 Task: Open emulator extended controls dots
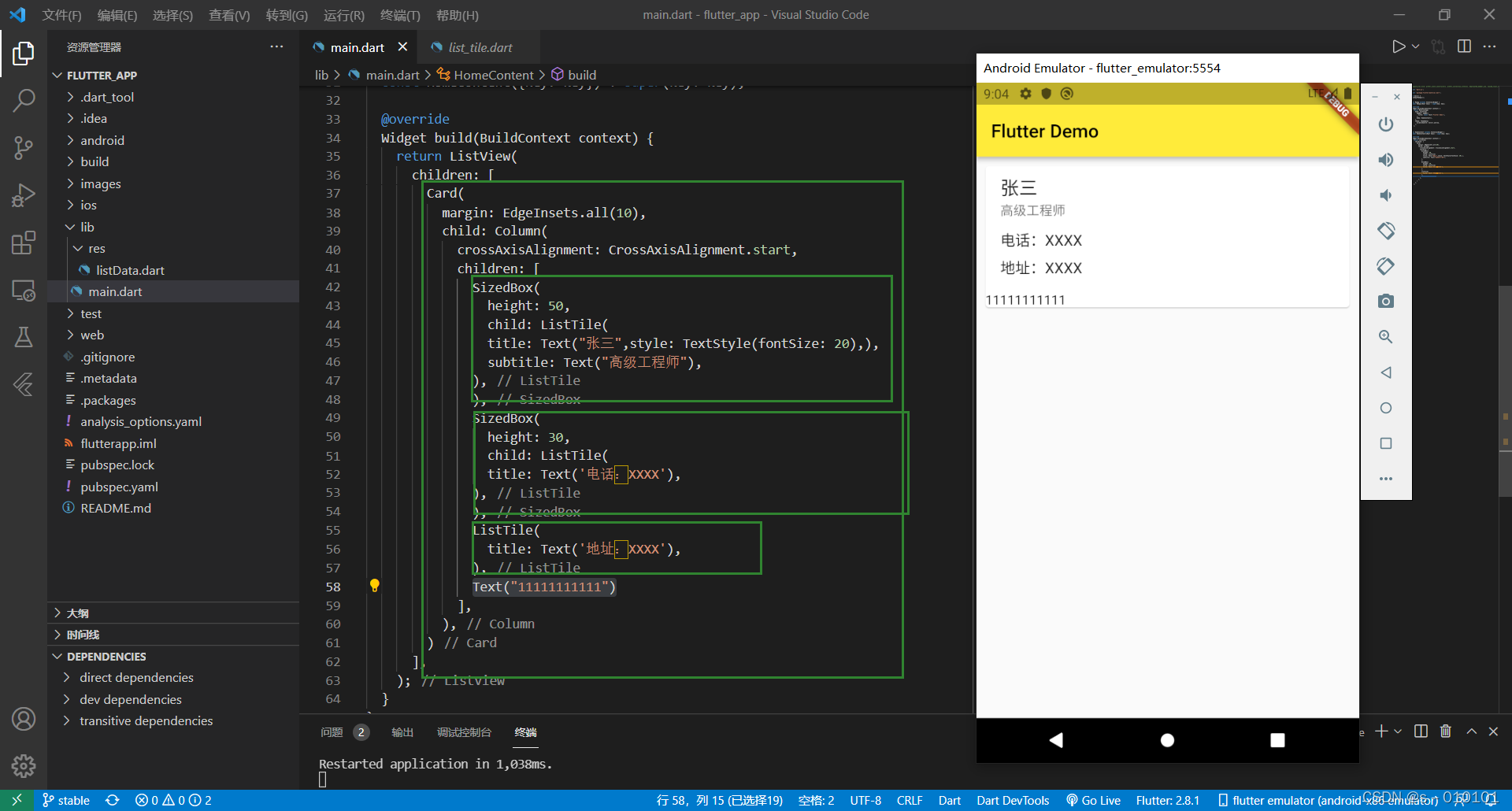point(1386,479)
